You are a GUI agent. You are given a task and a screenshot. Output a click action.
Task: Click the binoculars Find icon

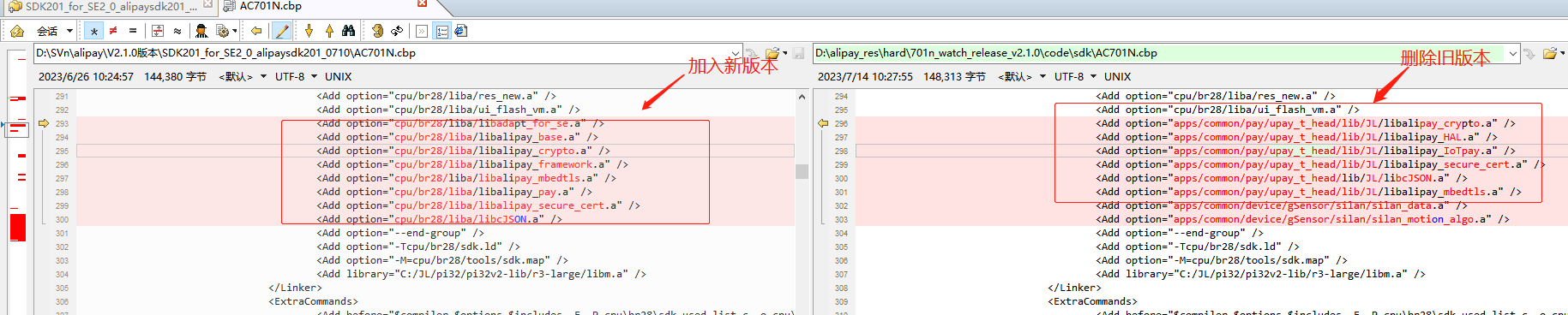(348, 31)
